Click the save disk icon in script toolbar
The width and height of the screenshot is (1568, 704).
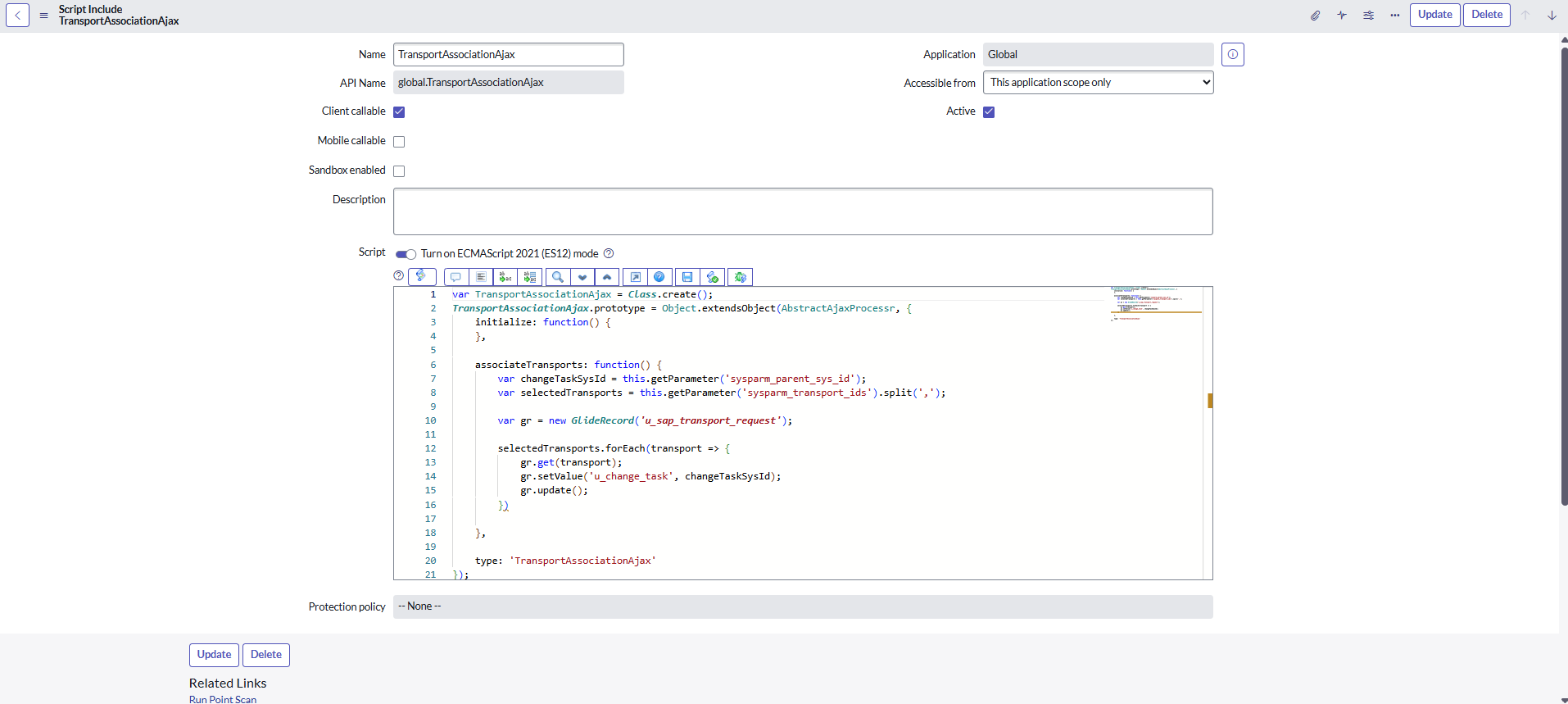click(687, 277)
